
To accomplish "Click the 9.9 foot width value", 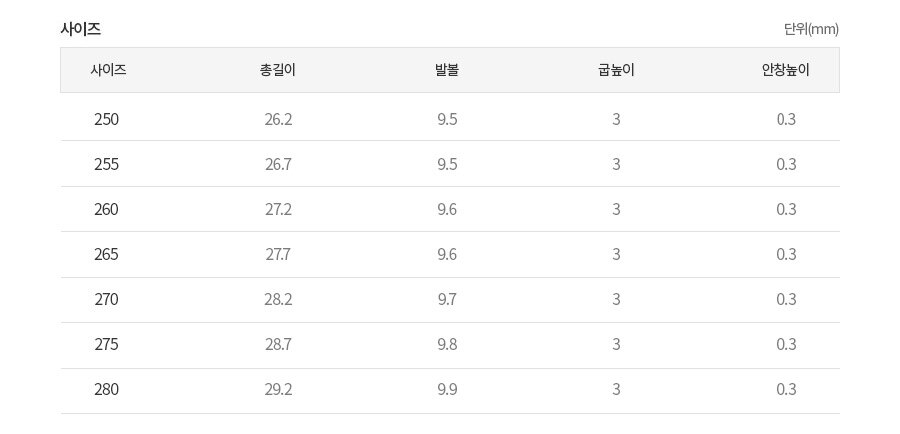I will tap(447, 390).
